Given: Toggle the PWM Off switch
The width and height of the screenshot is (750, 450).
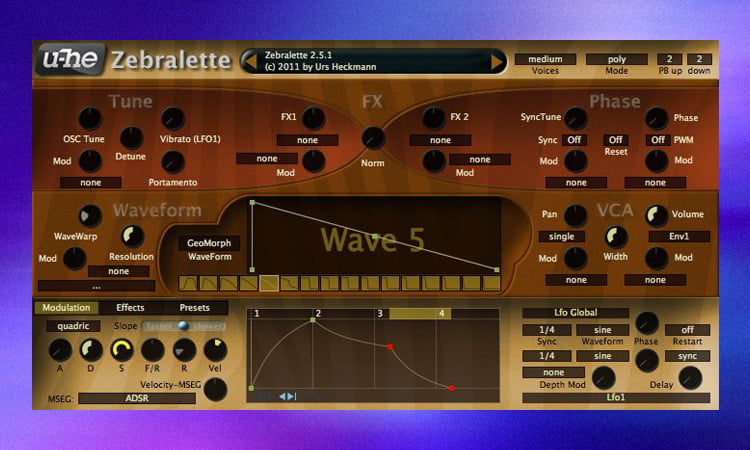Looking at the screenshot, I should point(656,140).
